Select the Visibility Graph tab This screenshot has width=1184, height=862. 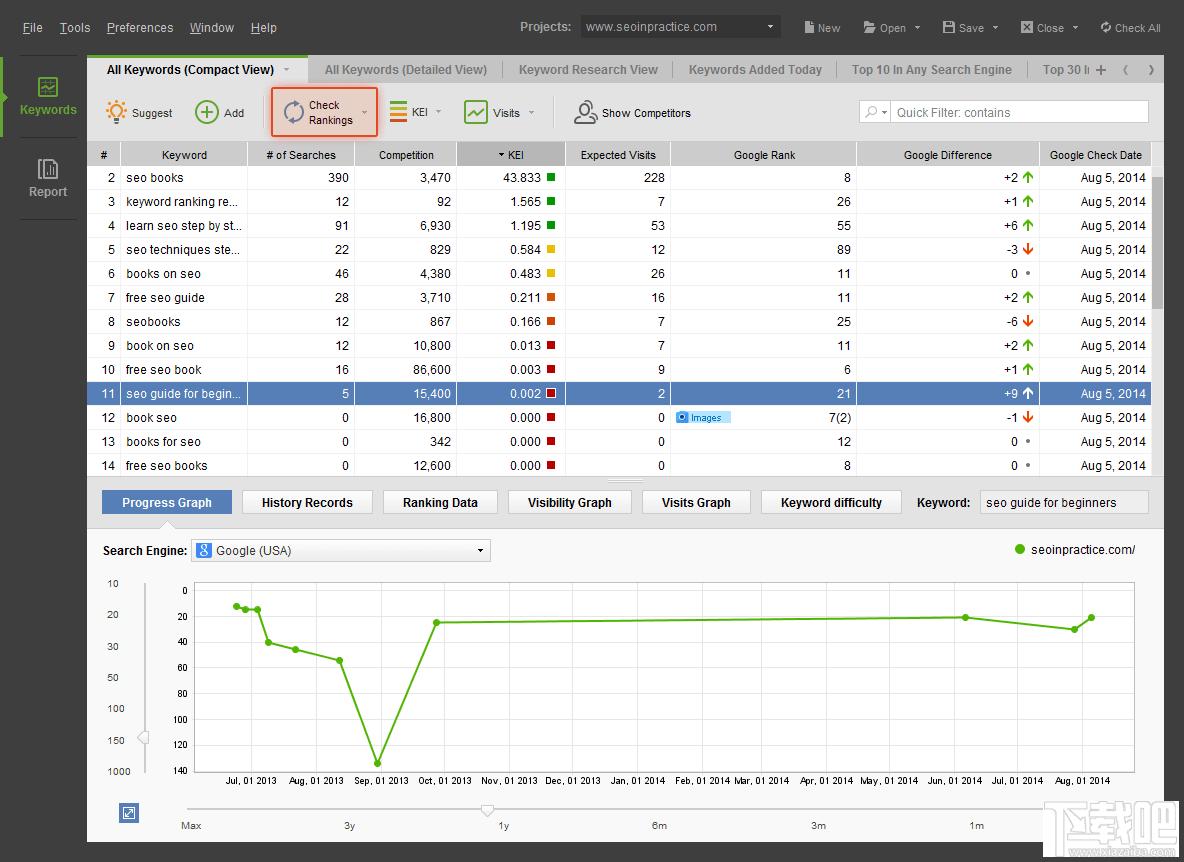[x=569, y=503]
